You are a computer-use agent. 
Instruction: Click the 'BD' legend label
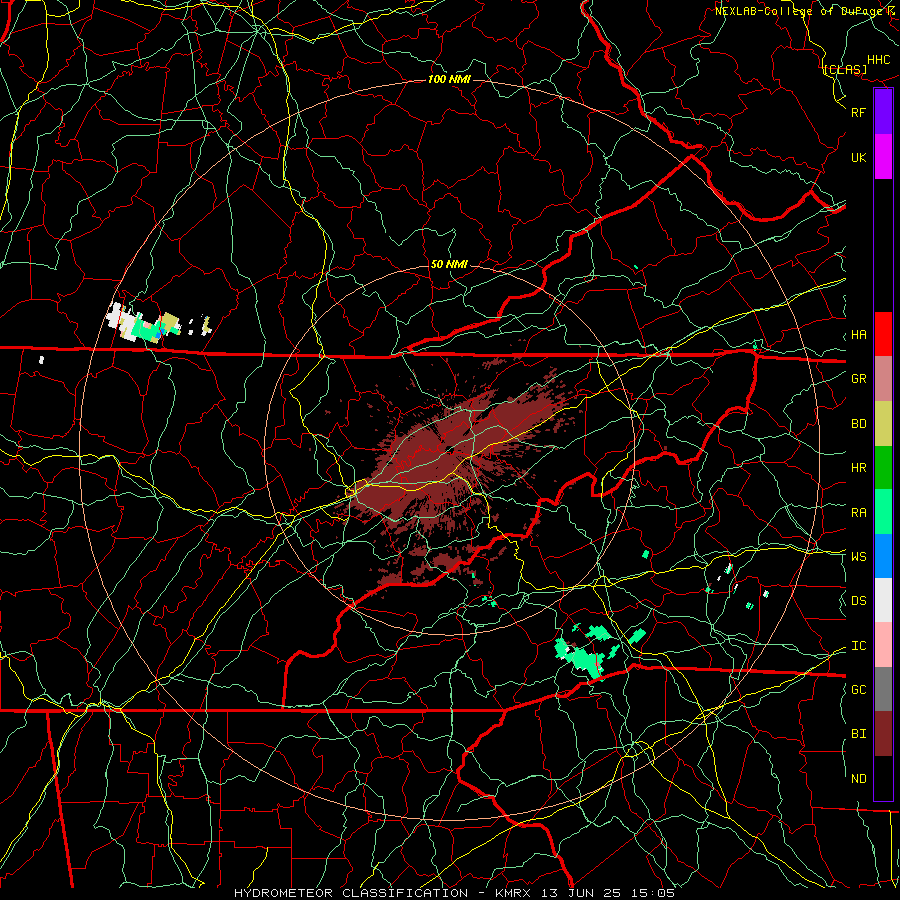point(858,424)
